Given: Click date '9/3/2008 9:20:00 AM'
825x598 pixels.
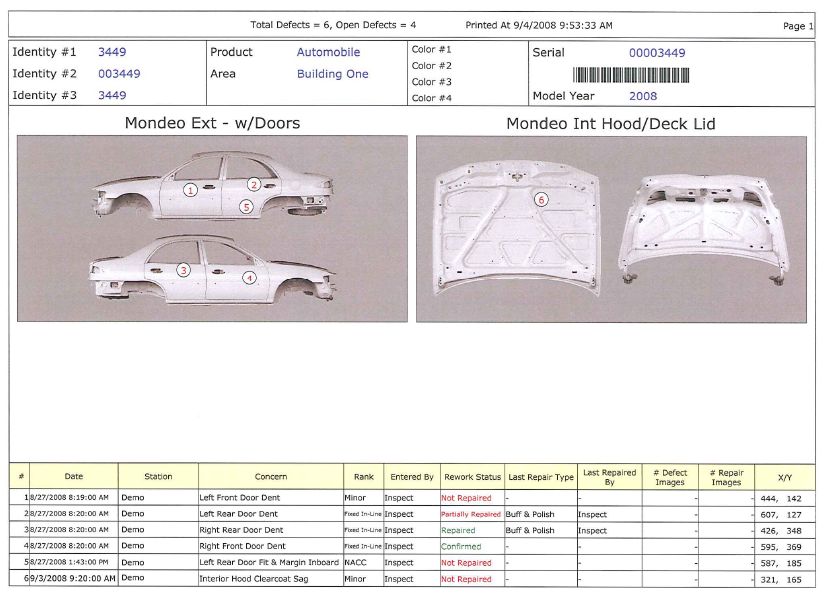Looking at the screenshot, I should click(73, 579).
